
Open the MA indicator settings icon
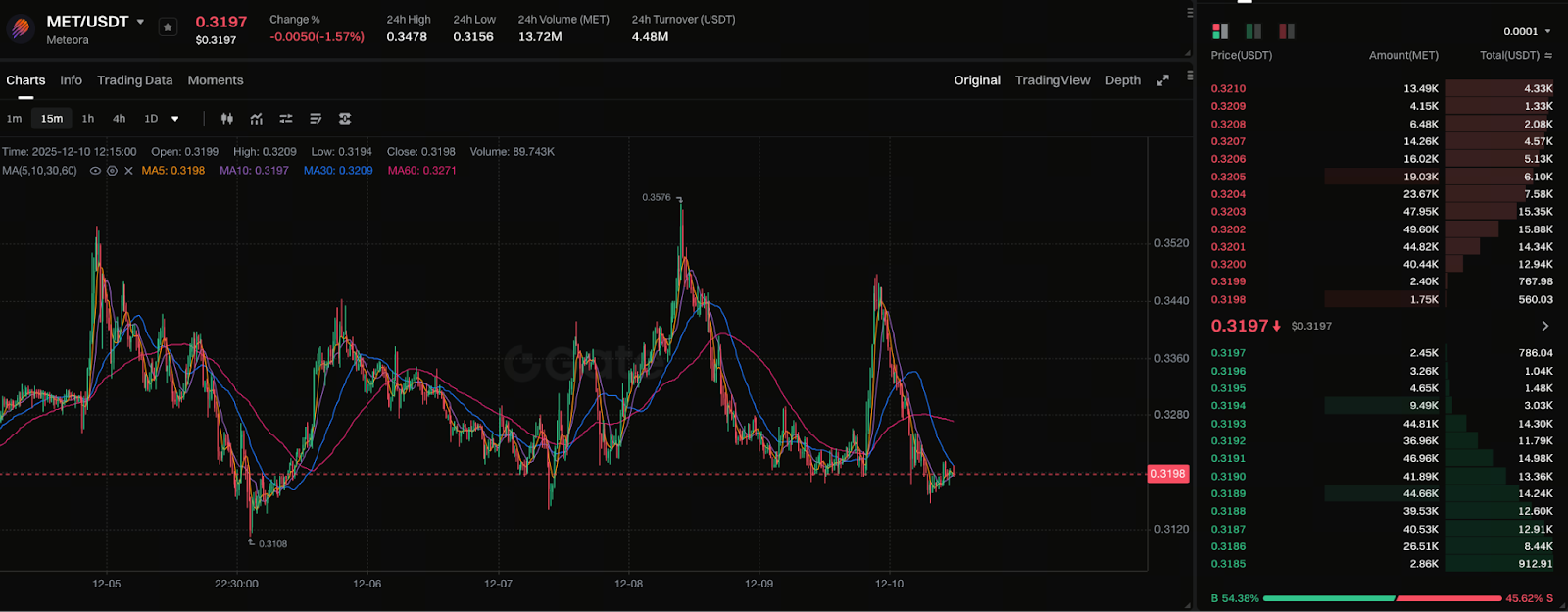tap(112, 171)
